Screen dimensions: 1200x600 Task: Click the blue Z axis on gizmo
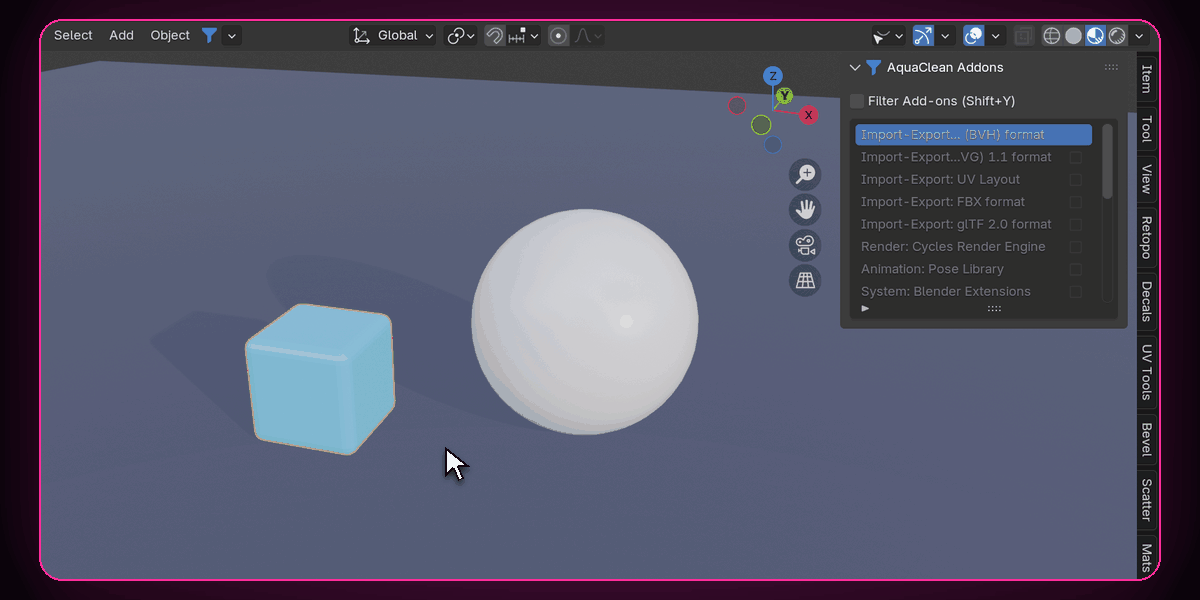coord(772,76)
